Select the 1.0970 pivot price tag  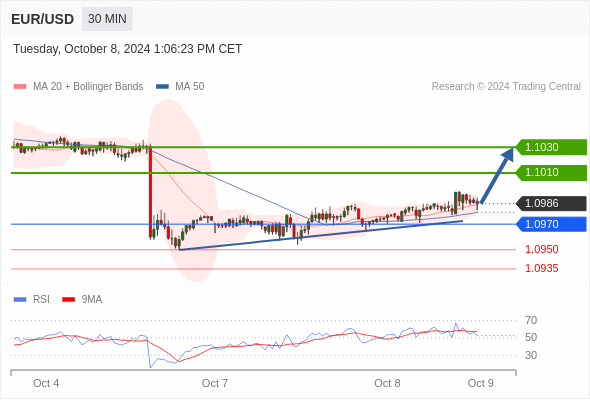tap(551, 224)
